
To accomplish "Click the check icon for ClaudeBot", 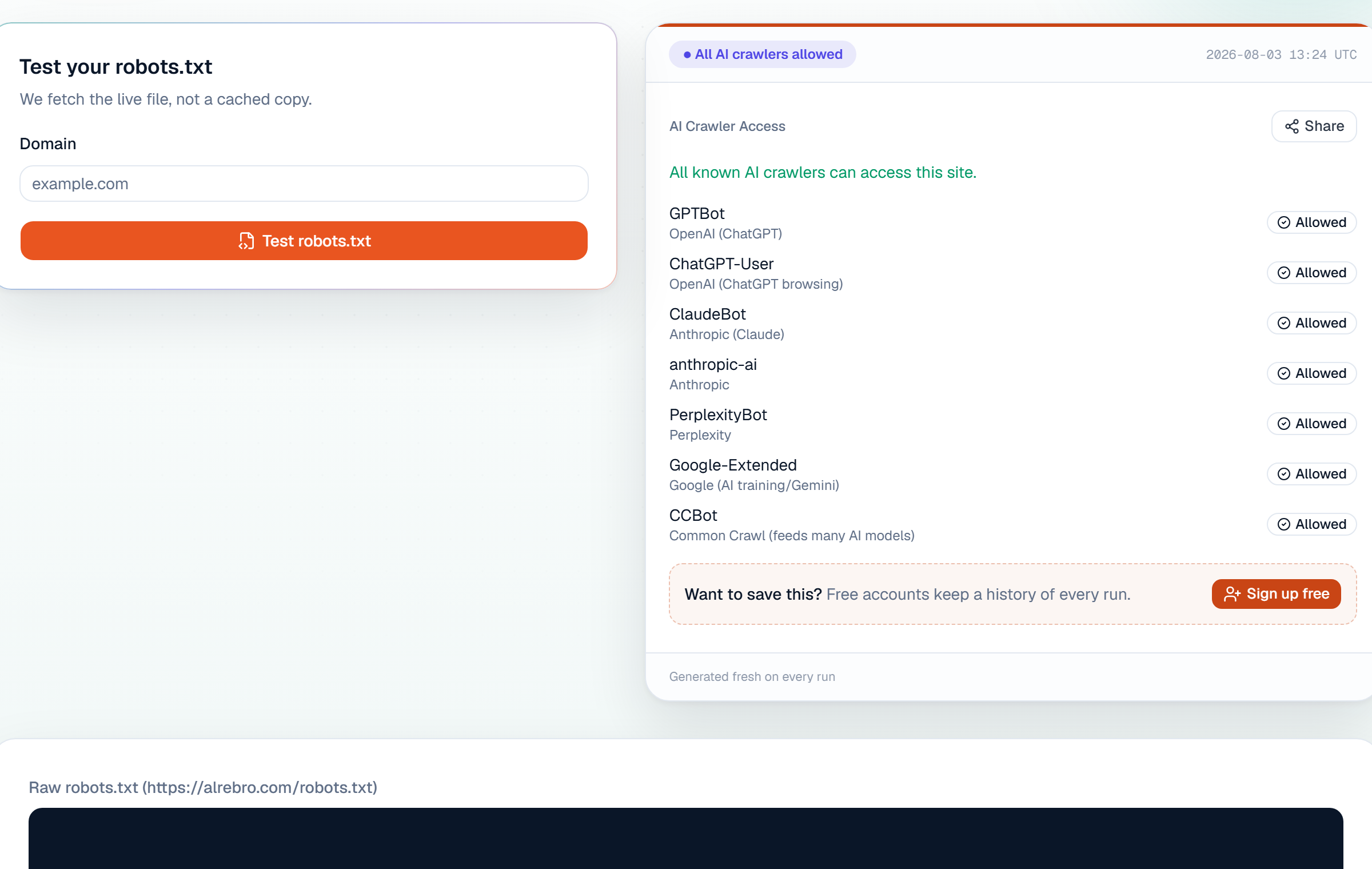I will (1284, 323).
